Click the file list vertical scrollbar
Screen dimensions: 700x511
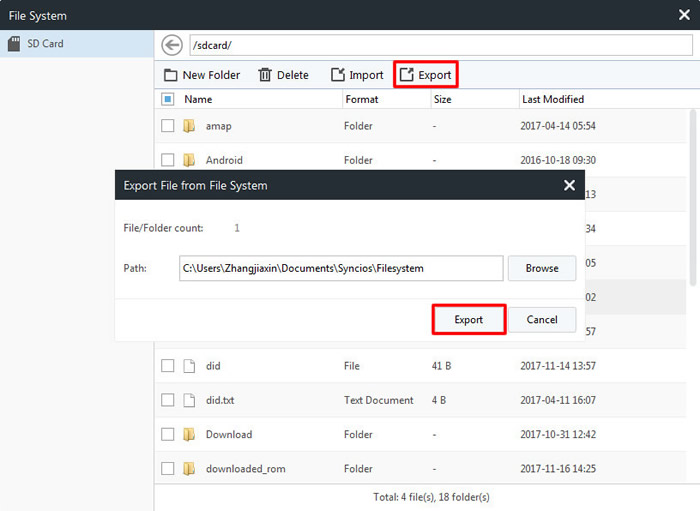point(693,198)
